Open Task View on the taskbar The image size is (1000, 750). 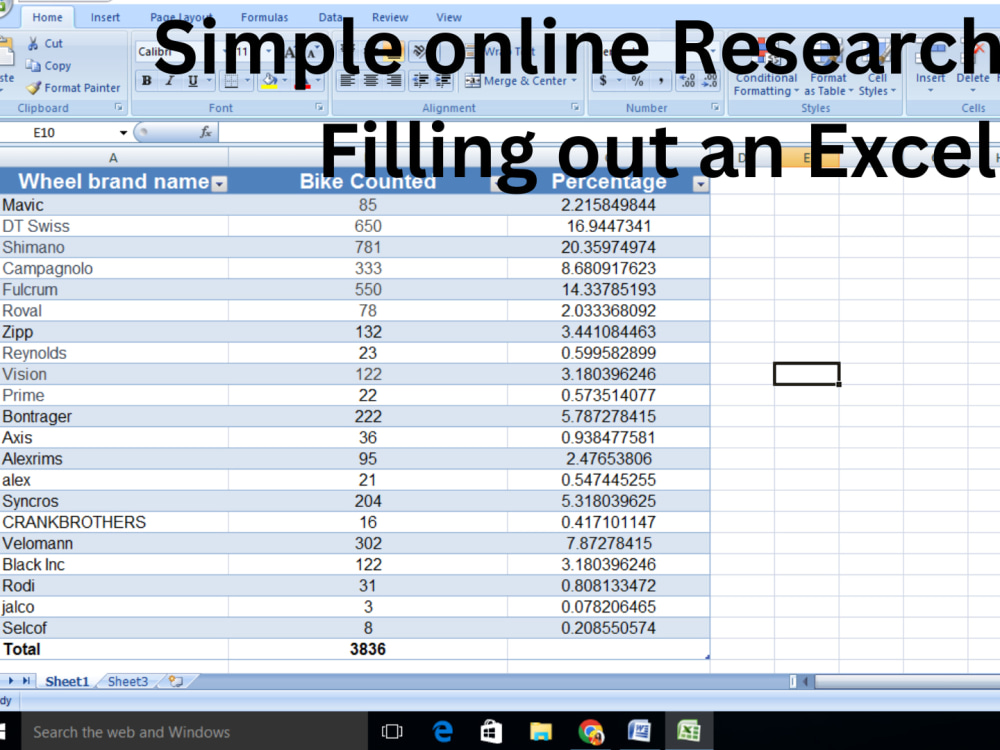tap(392, 732)
